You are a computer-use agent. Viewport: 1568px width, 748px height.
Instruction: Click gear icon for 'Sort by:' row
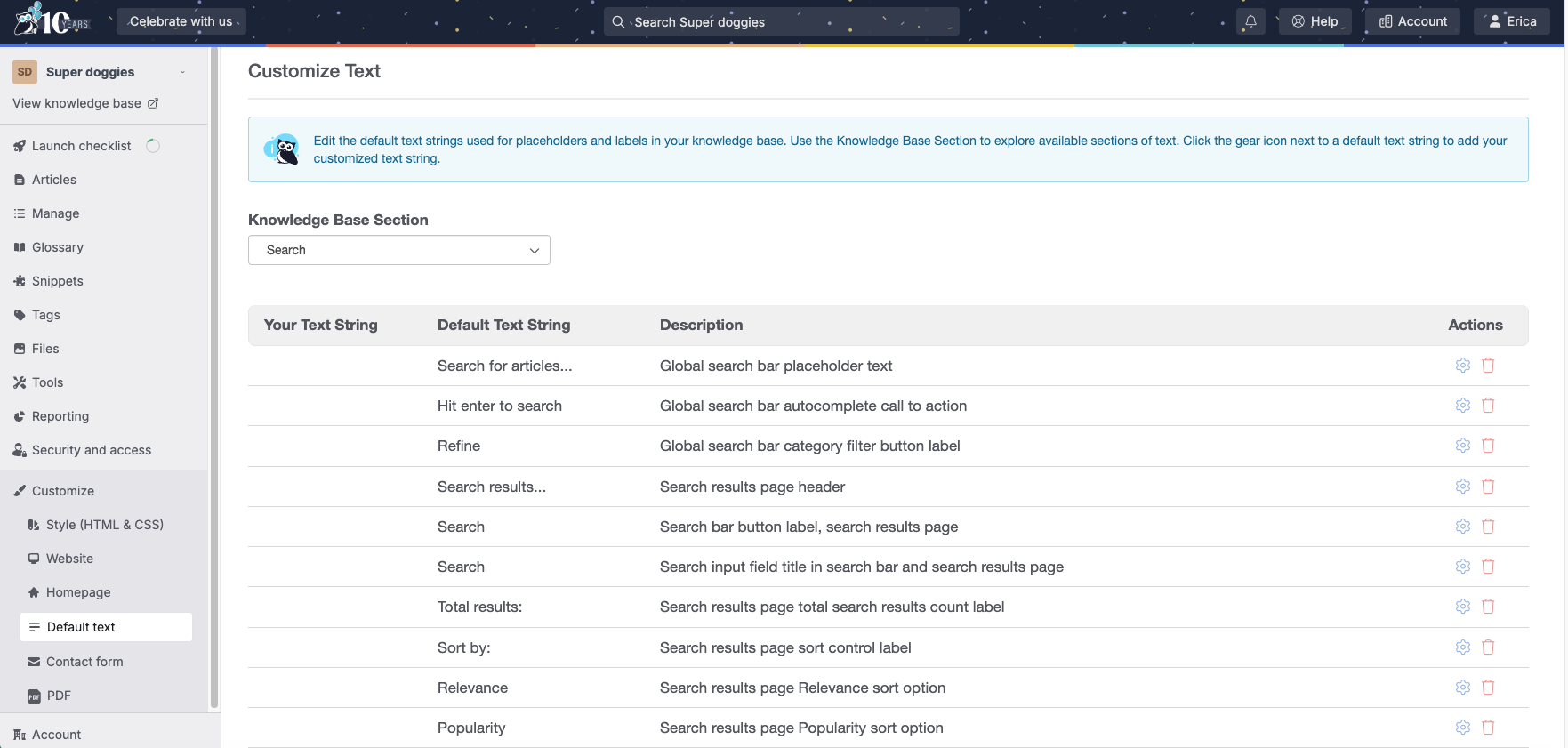(1463, 647)
